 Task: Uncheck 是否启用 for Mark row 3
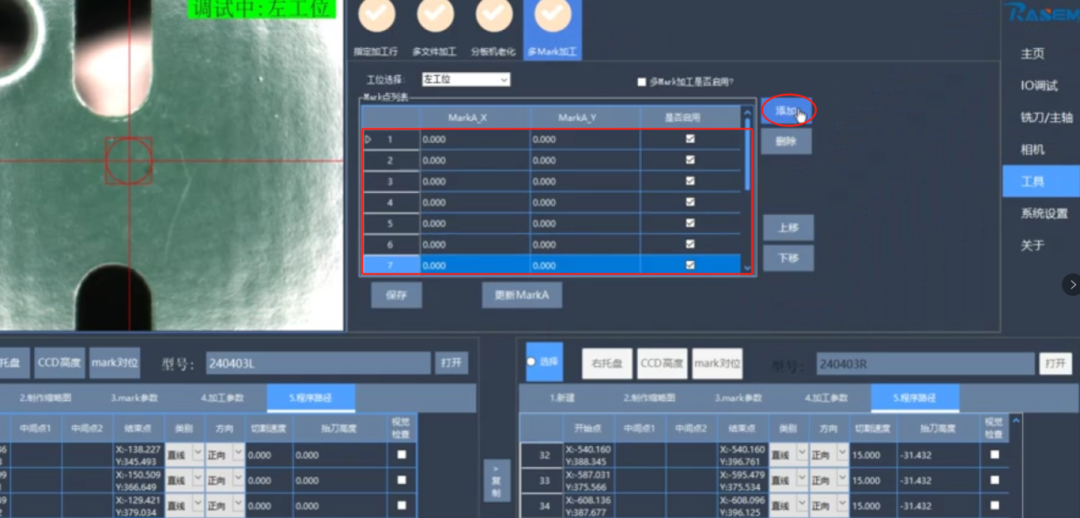690,180
